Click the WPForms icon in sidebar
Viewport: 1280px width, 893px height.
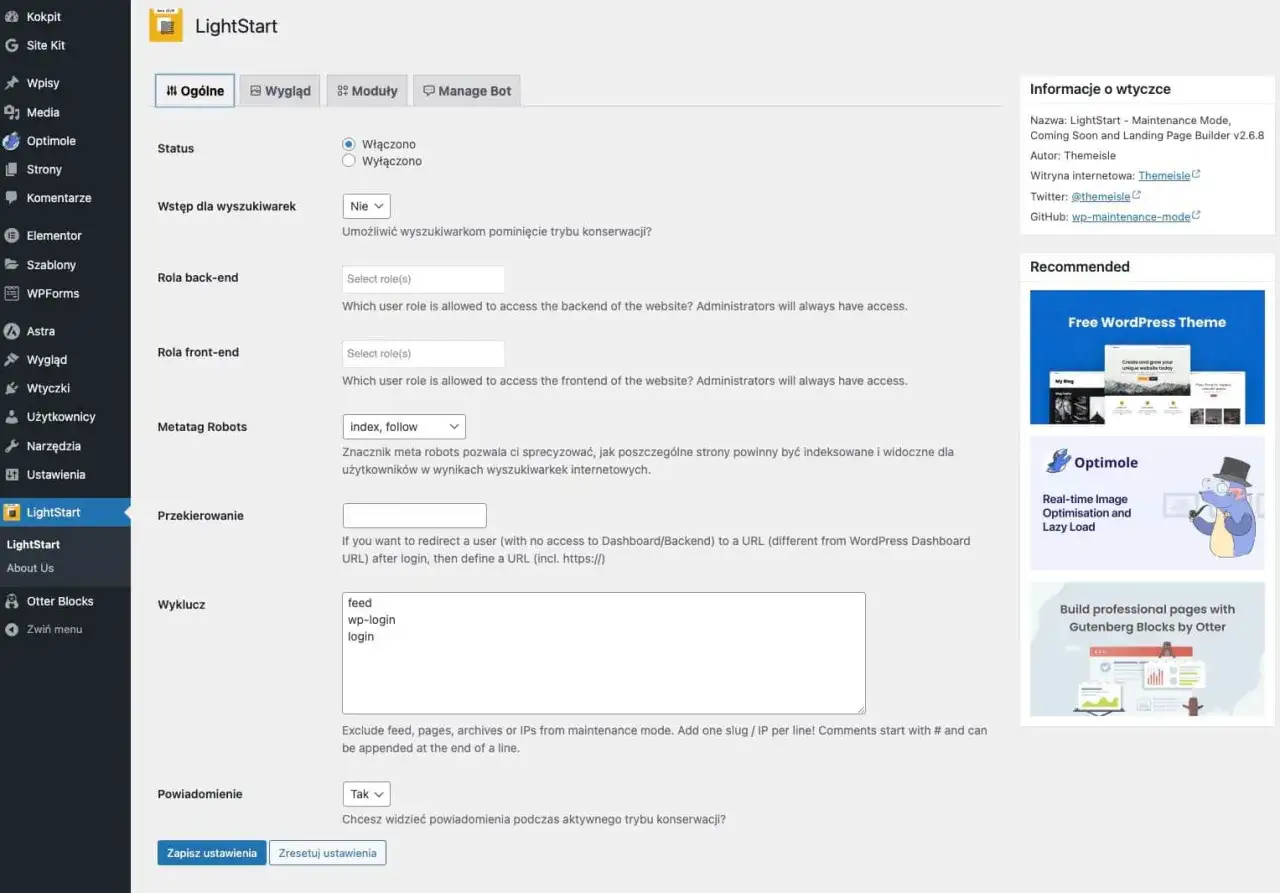[x=12, y=293]
